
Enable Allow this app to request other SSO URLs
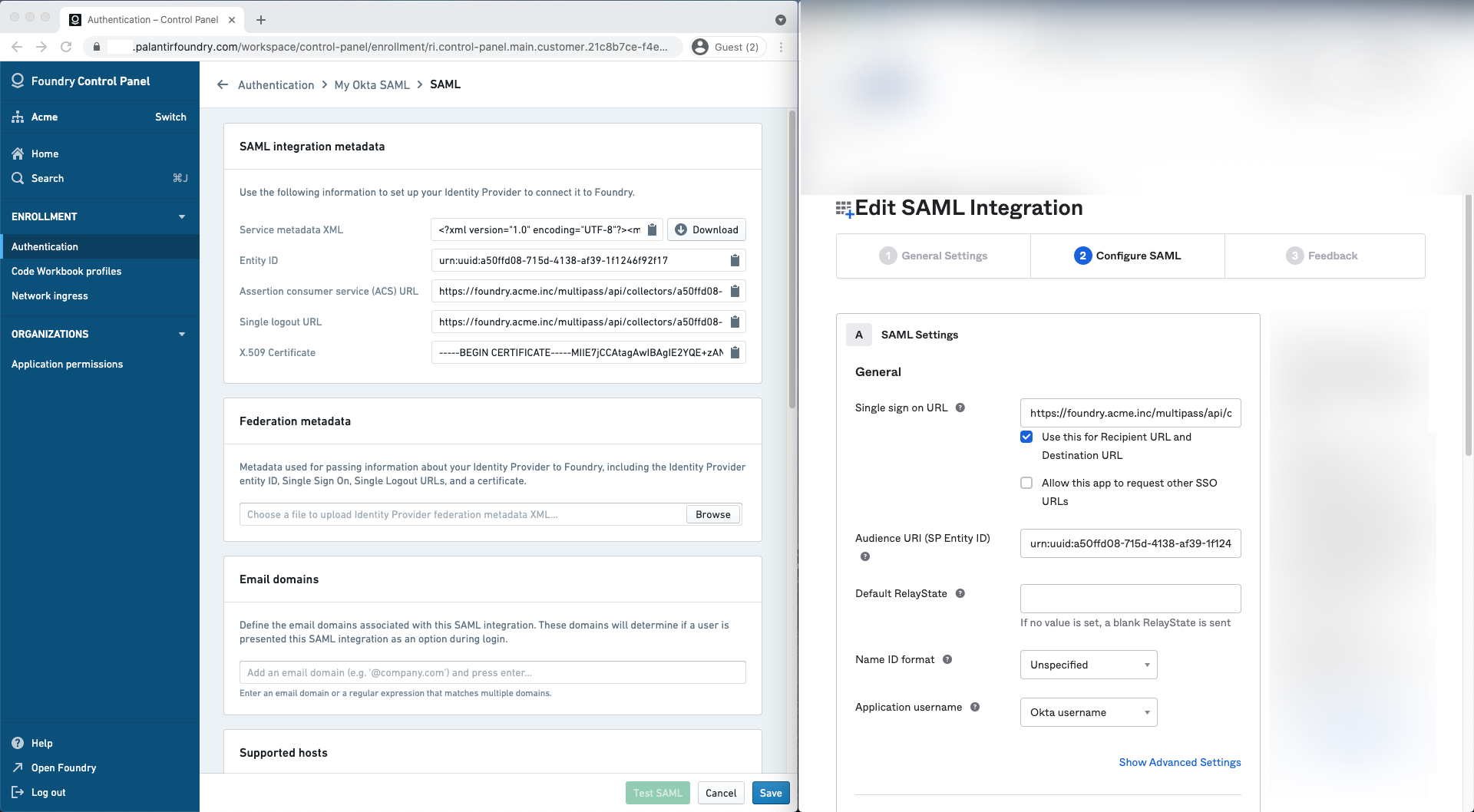[x=1026, y=483]
